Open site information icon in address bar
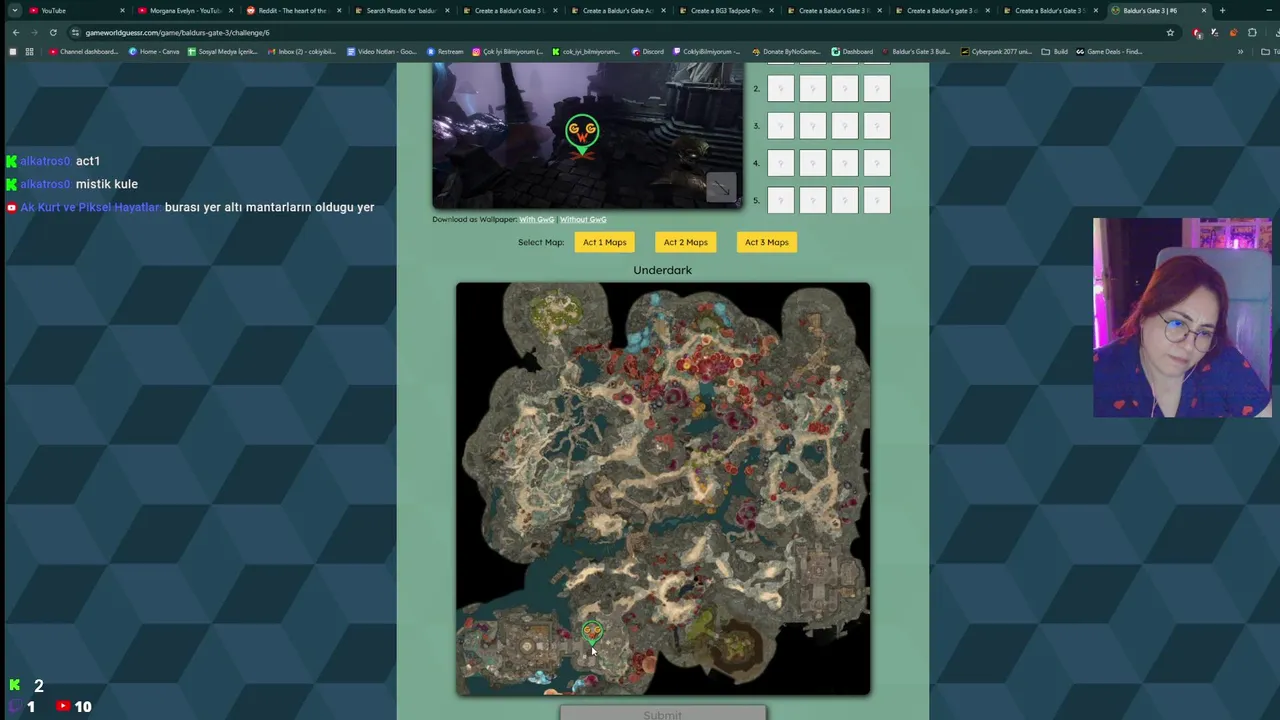Screen dimensions: 1280x720 pyautogui.click(x=75, y=32)
